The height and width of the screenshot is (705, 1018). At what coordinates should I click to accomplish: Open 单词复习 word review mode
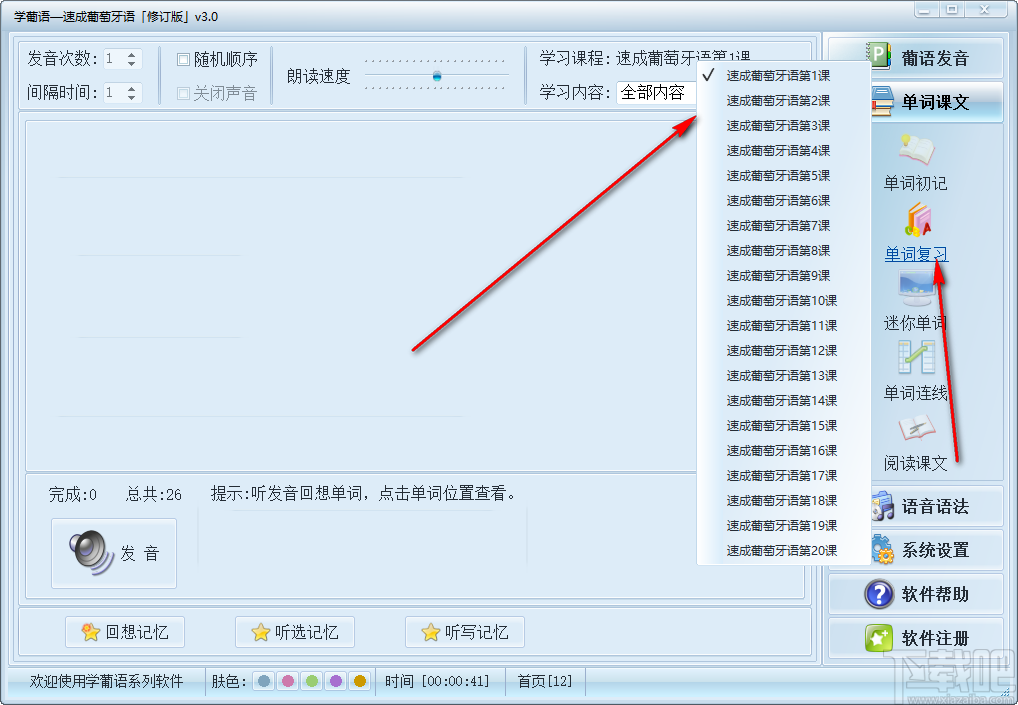click(x=915, y=253)
